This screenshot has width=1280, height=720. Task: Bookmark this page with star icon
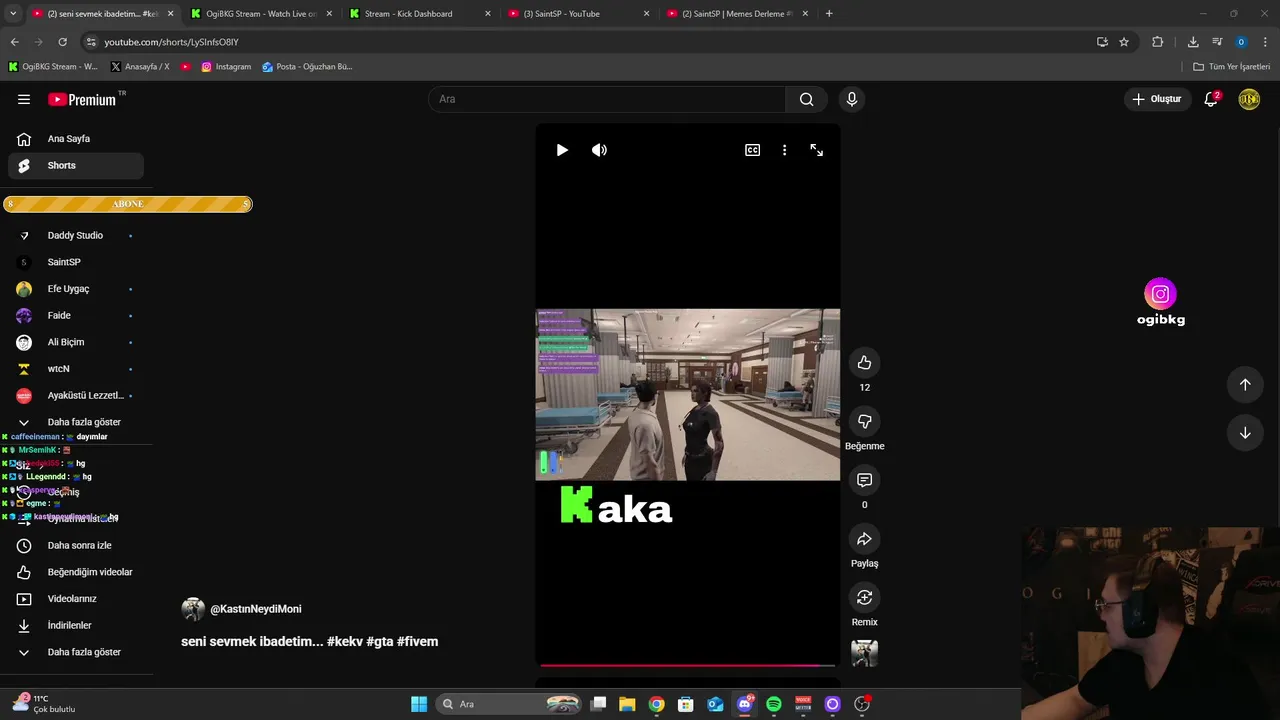(x=1124, y=42)
